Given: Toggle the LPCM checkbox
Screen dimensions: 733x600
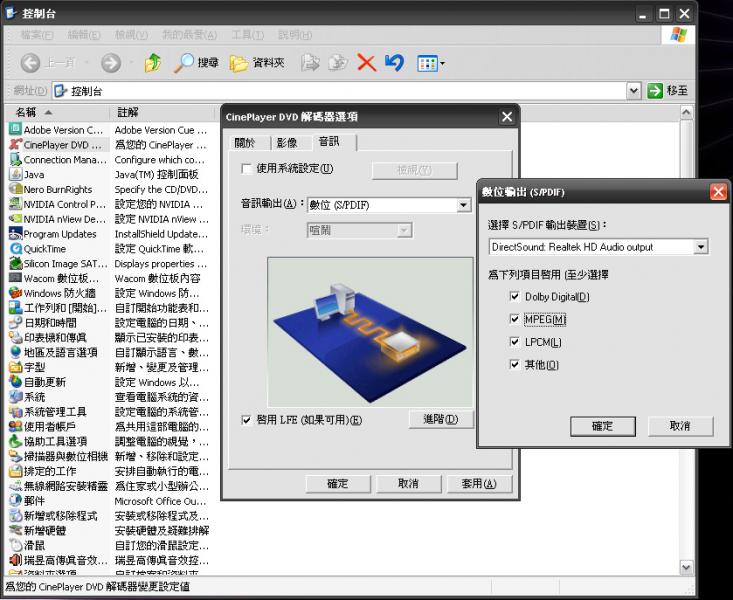Looking at the screenshot, I should tap(514, 342).
